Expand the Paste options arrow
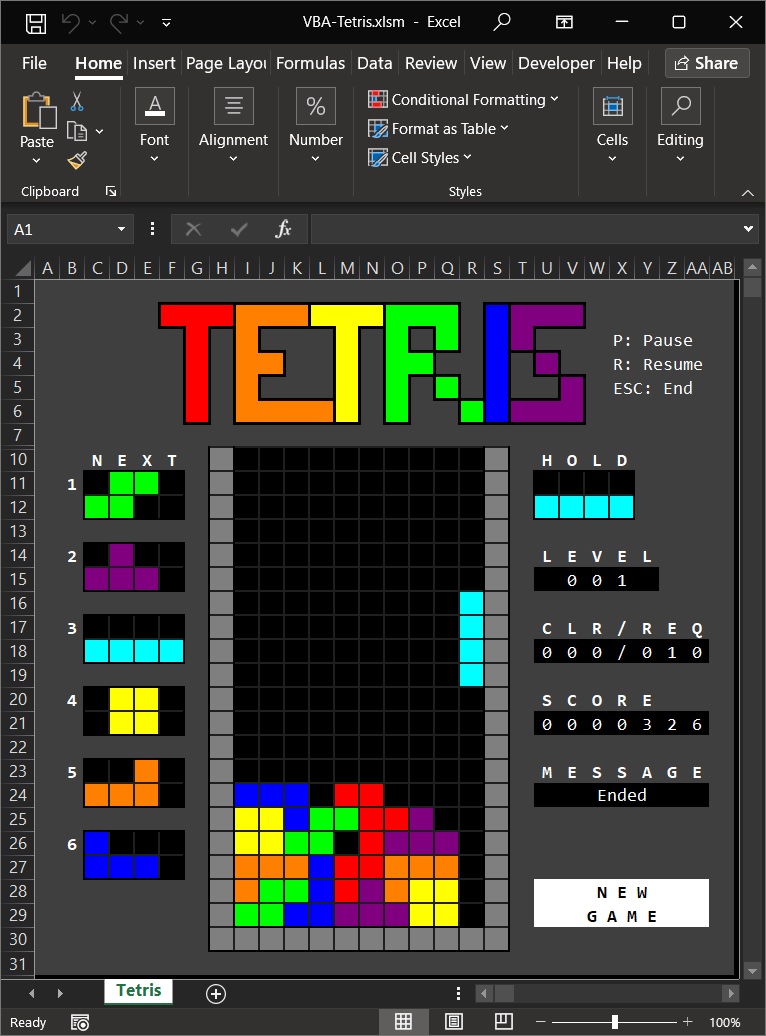Screen dimensions: 766x1036 (36, 161)
